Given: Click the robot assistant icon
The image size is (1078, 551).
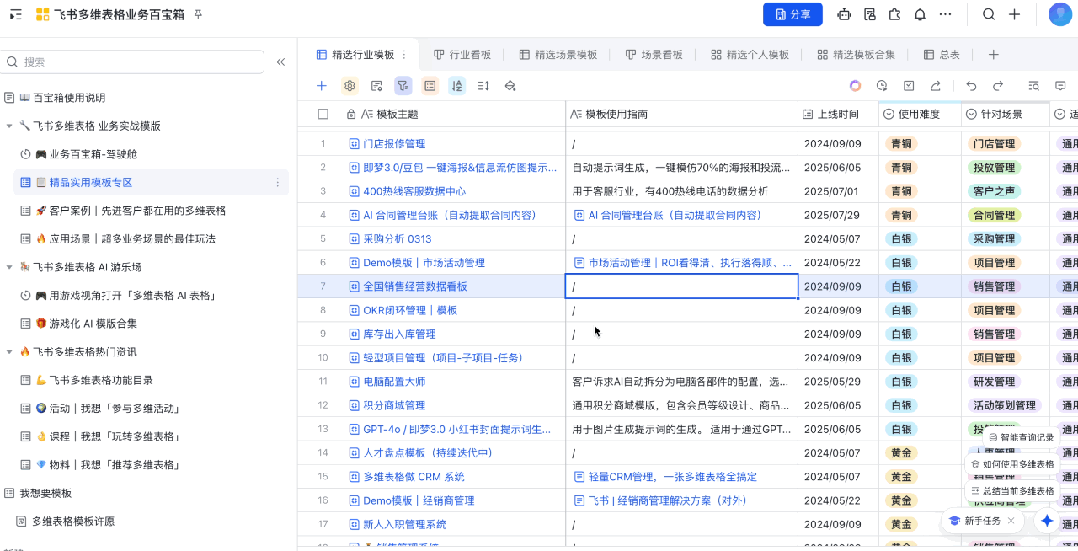Looking at the screenshot, I should (x=844, y=14).
